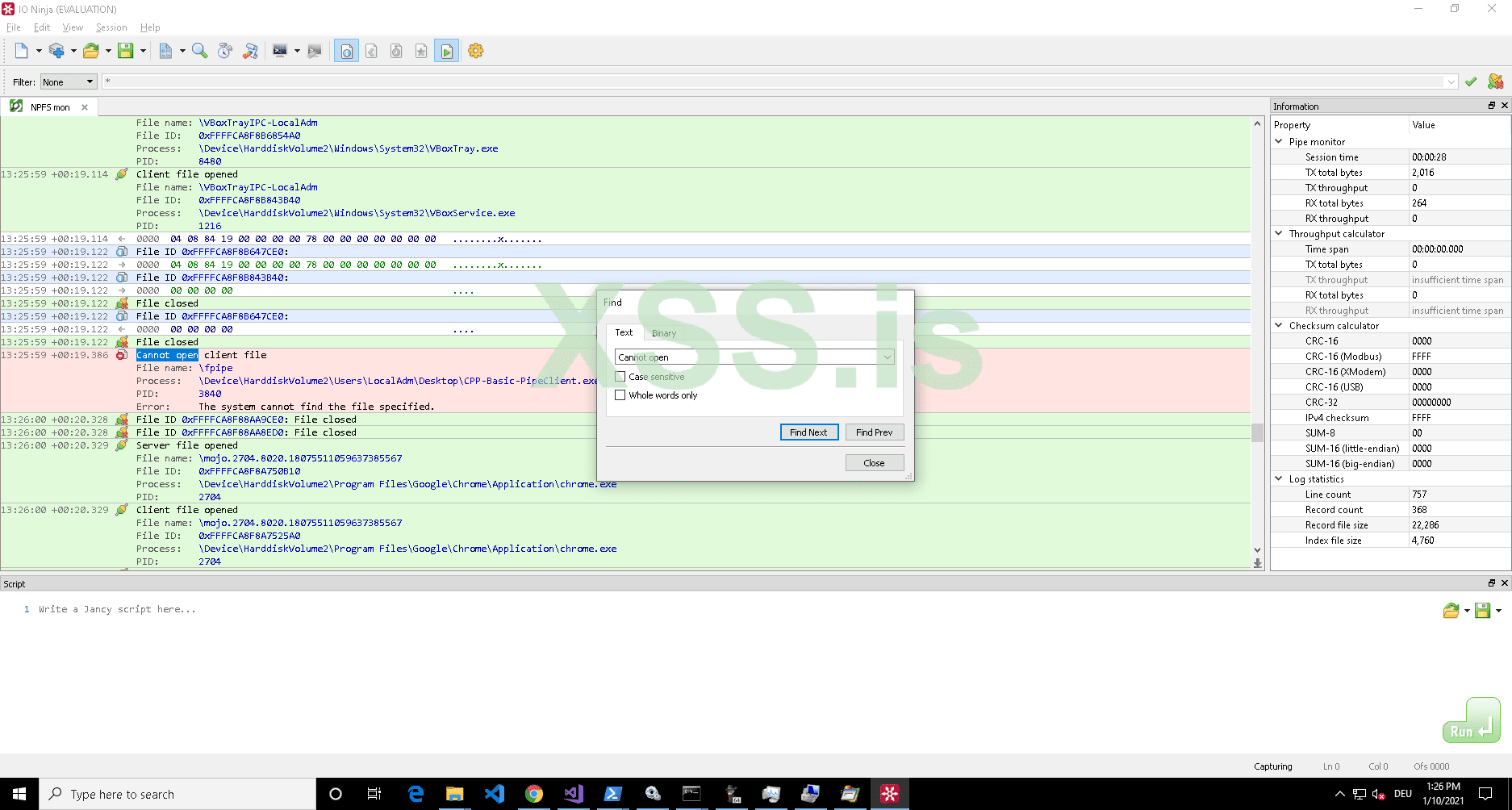Click the binary log view icon
Screen dimensions: 1512x810
click(x=165, y=51)
